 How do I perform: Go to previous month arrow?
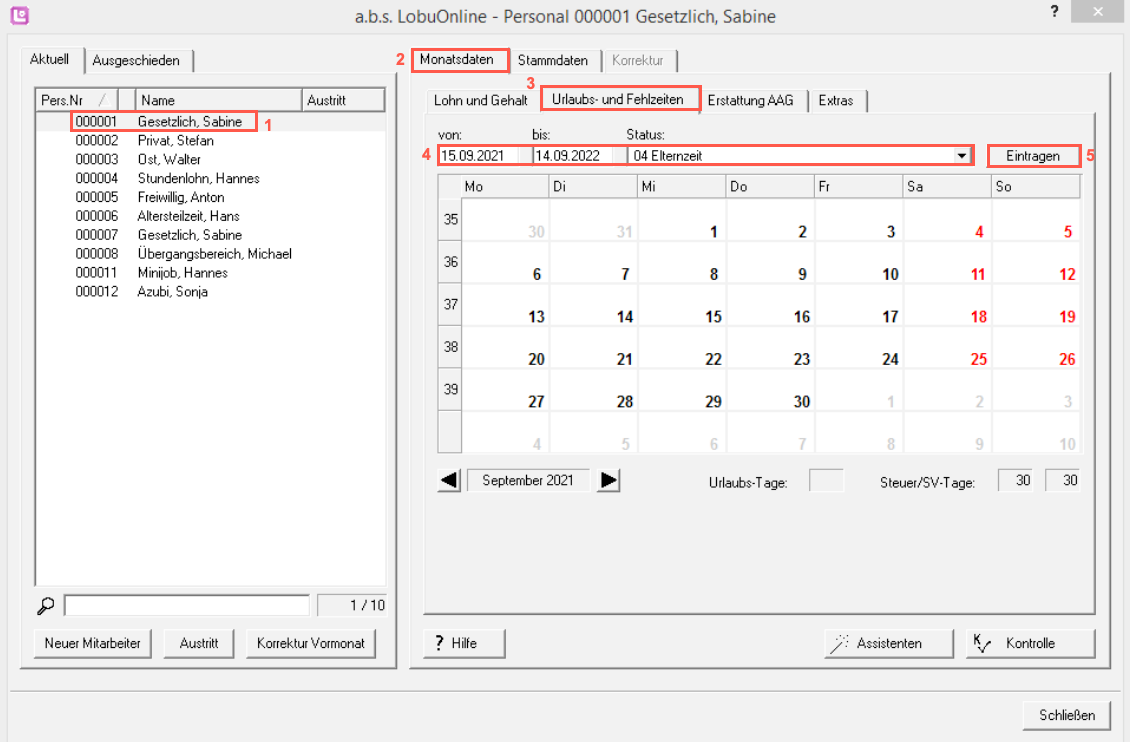450,481
